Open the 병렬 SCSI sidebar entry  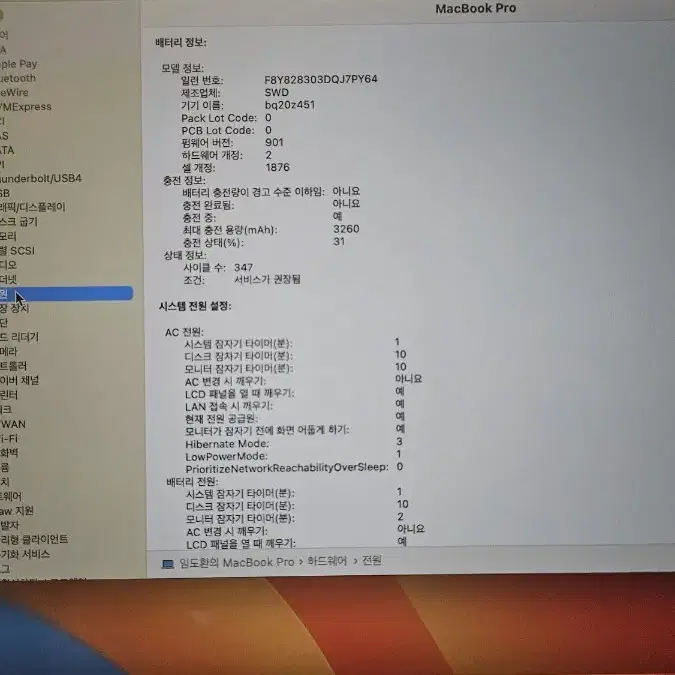(17, 251)
